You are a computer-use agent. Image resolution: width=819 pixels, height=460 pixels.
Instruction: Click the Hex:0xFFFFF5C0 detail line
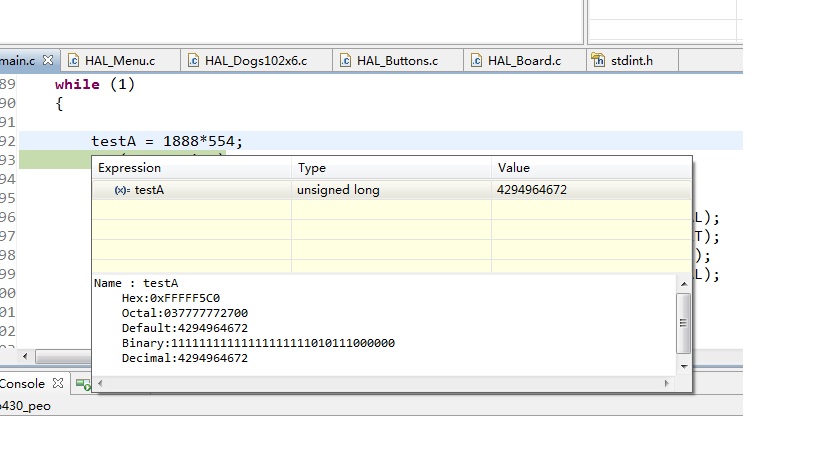pos(171,298)
